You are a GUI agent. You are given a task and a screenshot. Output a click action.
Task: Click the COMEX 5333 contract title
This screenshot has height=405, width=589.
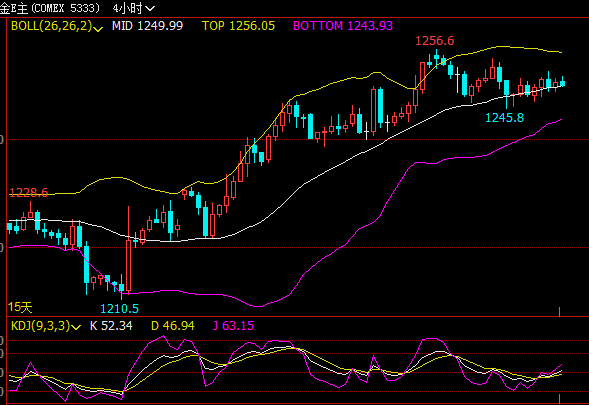tap(50, 8)
